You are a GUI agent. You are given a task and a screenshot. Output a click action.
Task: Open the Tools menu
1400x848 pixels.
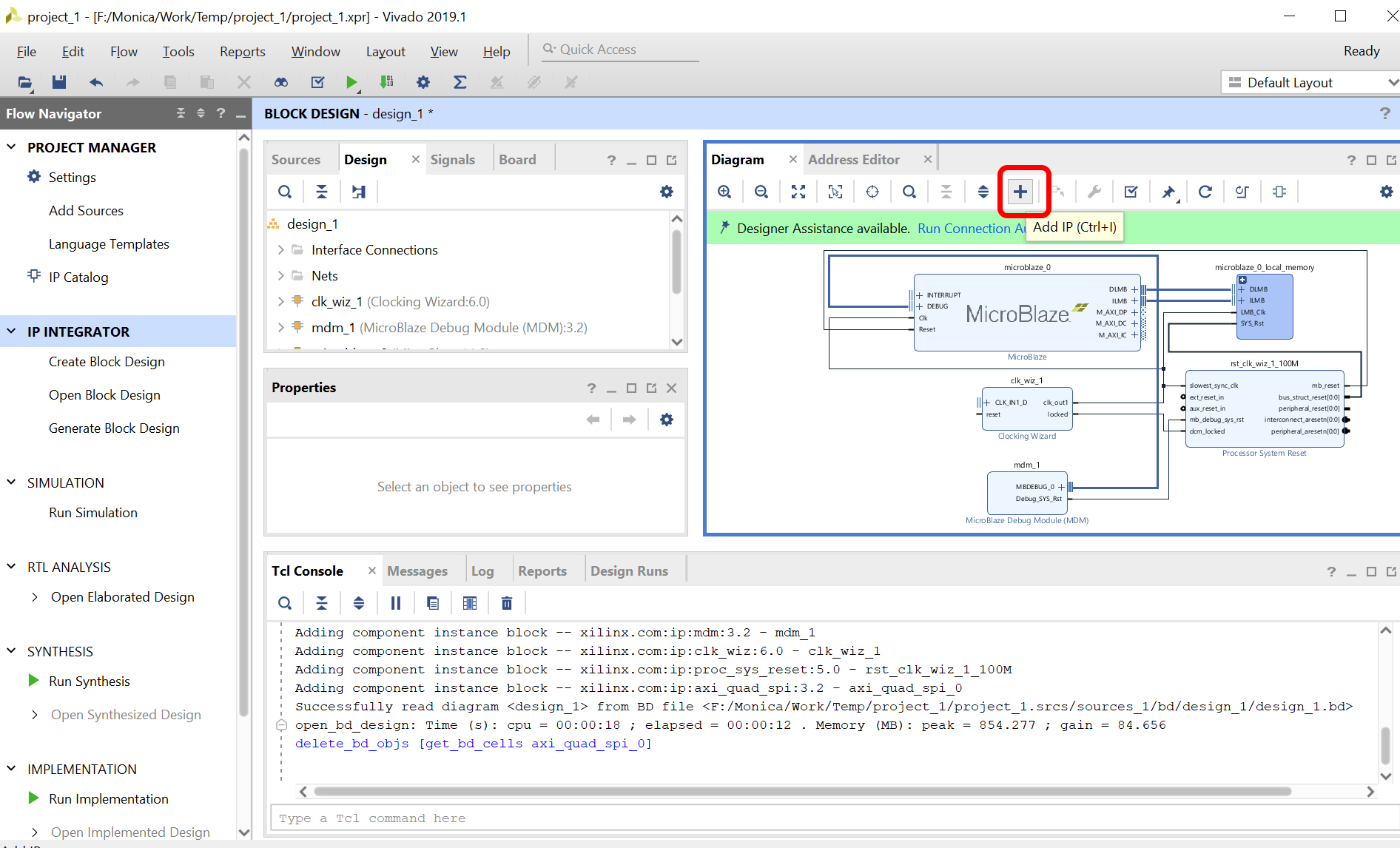(x=178, y=51)
